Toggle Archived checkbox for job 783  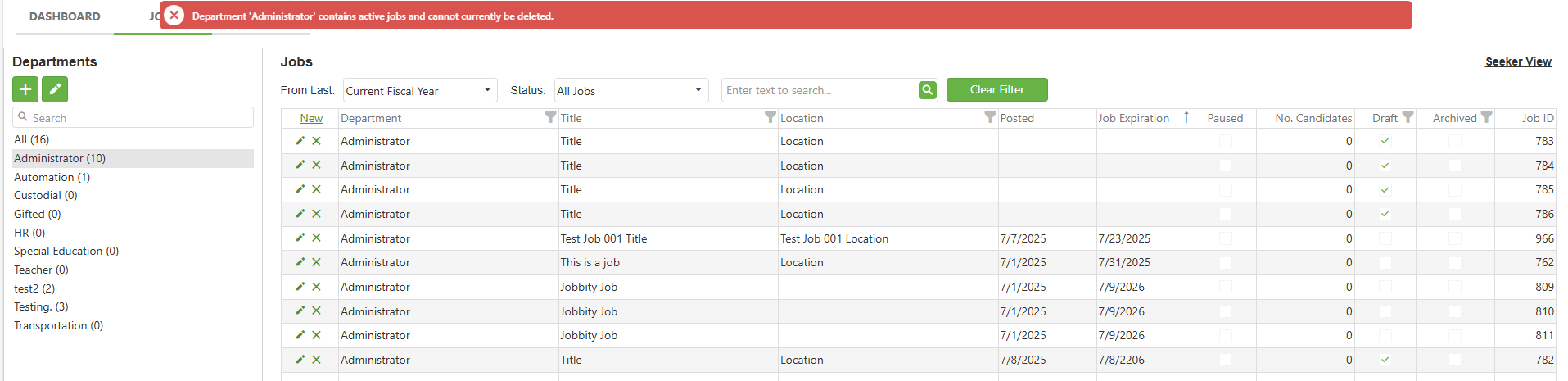(1455, 141)
